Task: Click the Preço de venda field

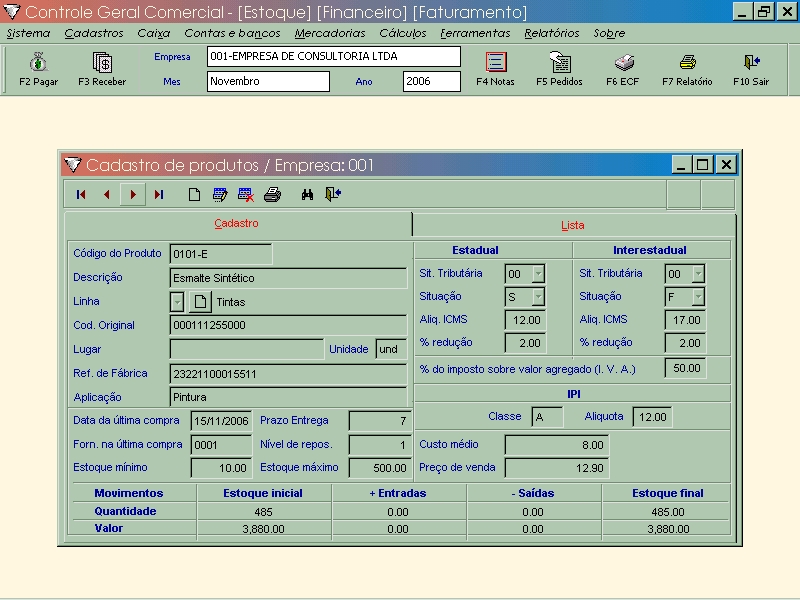Action: [556, 468]
